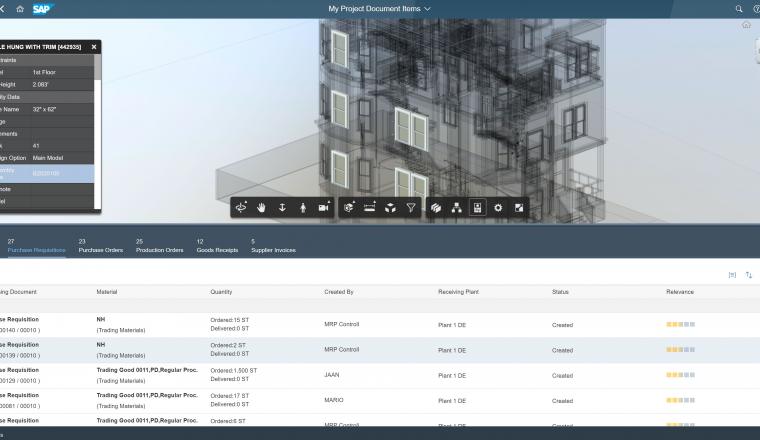Screen dimensions: 760x440
Task: Click the SAP logo
Action: (42, 9)
